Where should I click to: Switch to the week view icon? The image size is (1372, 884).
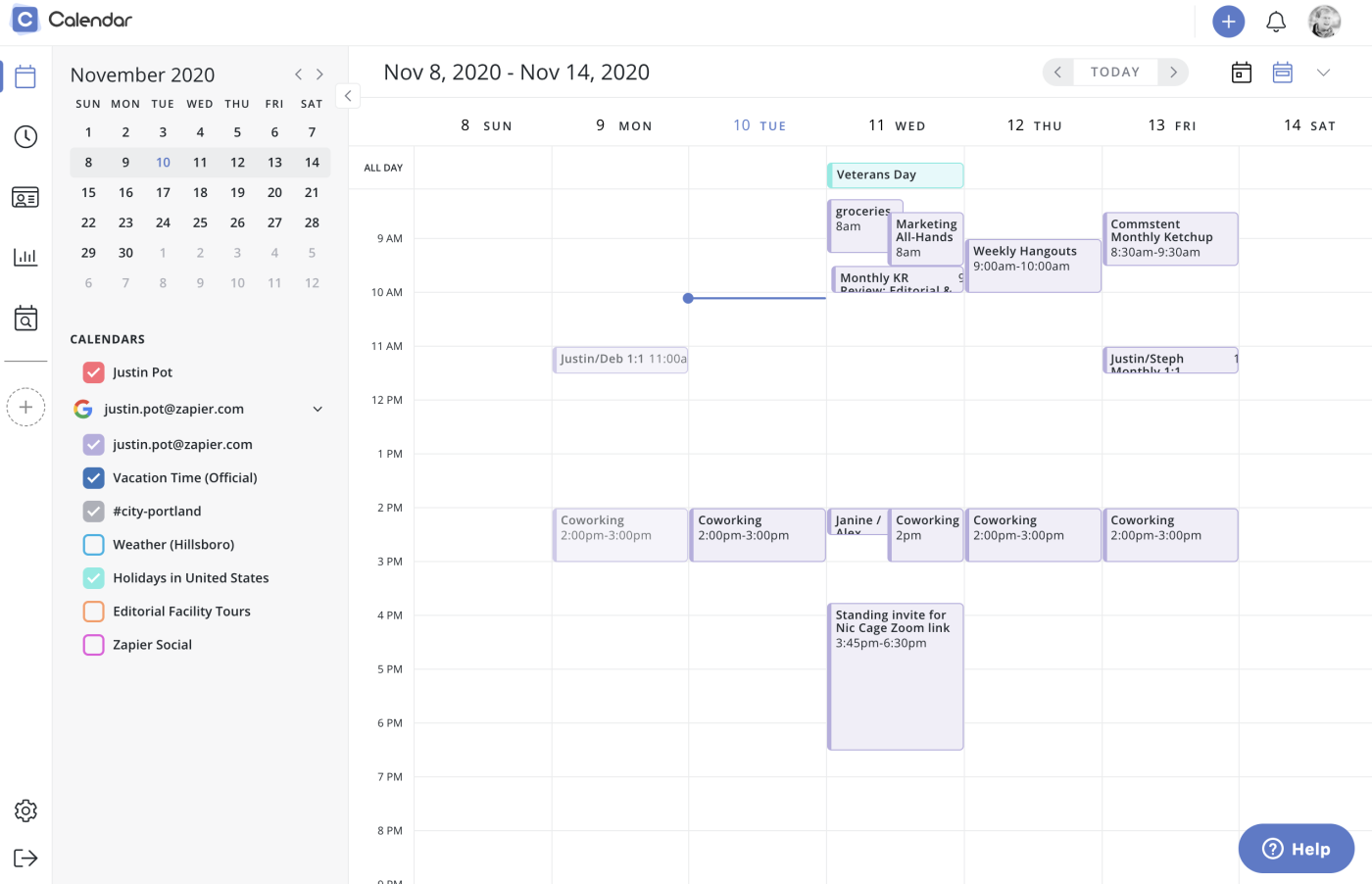point(1283,73)
